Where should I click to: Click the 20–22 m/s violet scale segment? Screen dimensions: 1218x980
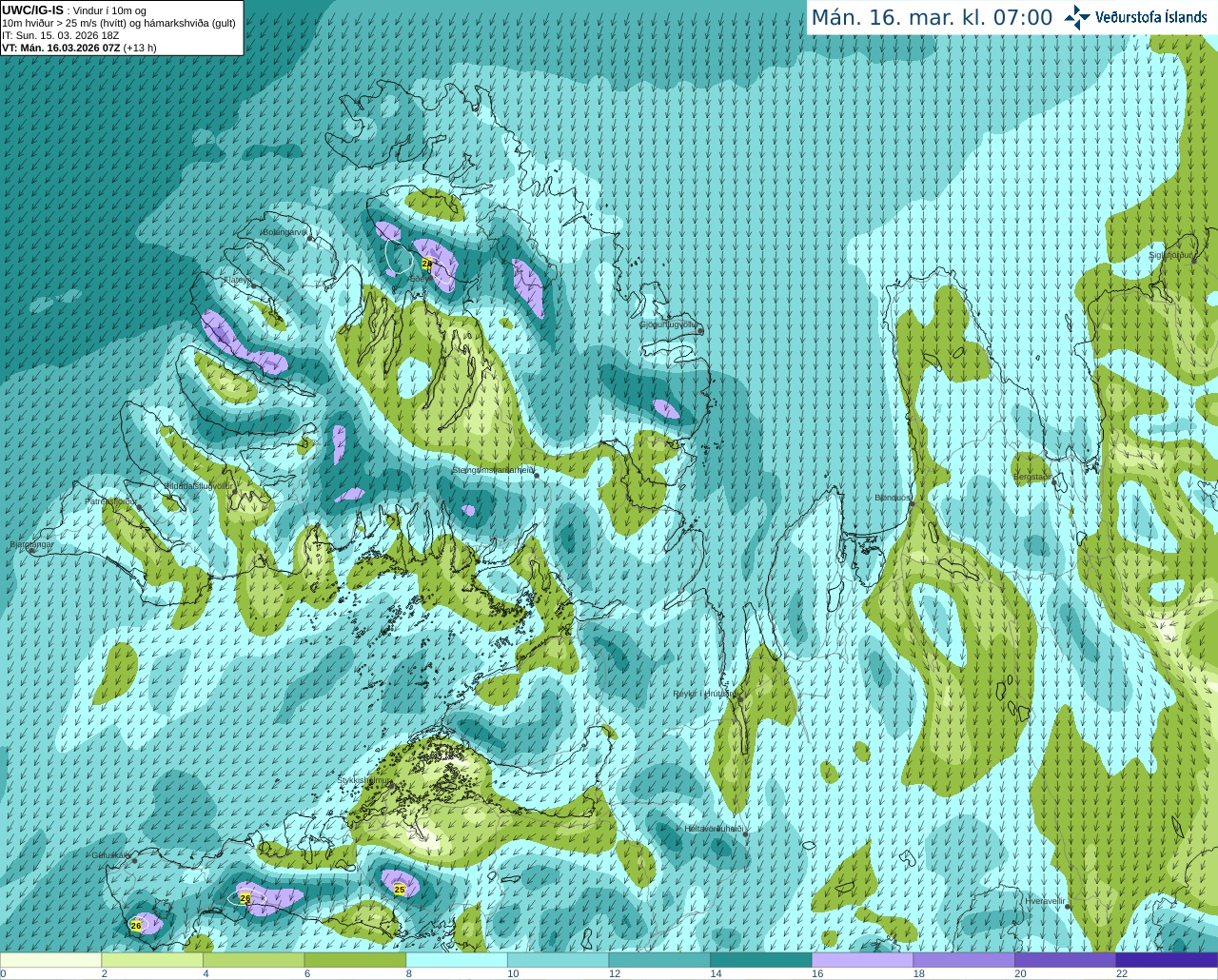[1065, 960]
